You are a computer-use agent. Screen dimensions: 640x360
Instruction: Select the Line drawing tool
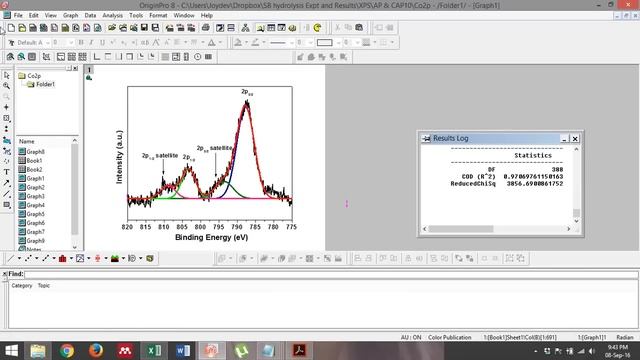7,194
